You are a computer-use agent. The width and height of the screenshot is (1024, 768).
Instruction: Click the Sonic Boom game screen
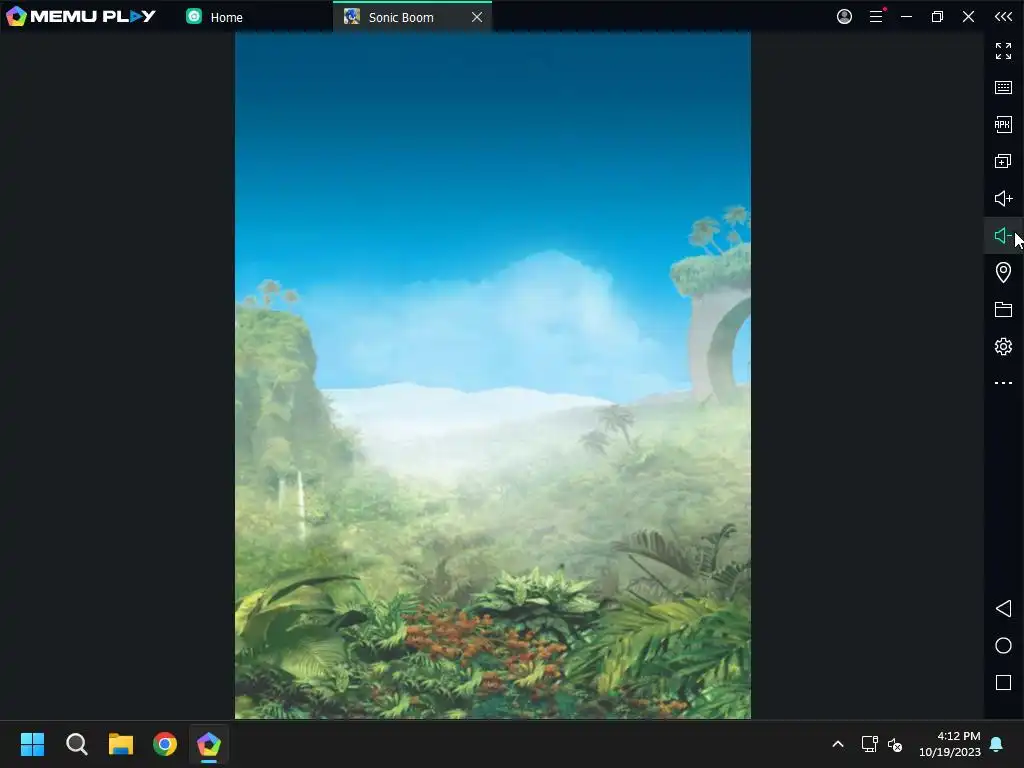pos(492,376)
